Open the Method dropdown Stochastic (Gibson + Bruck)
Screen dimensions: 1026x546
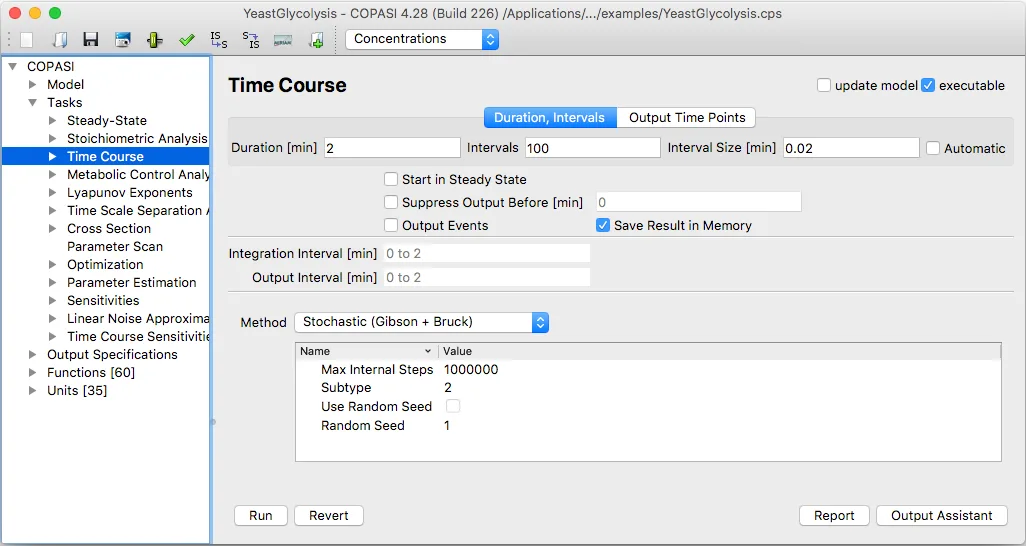coord(421,322)
